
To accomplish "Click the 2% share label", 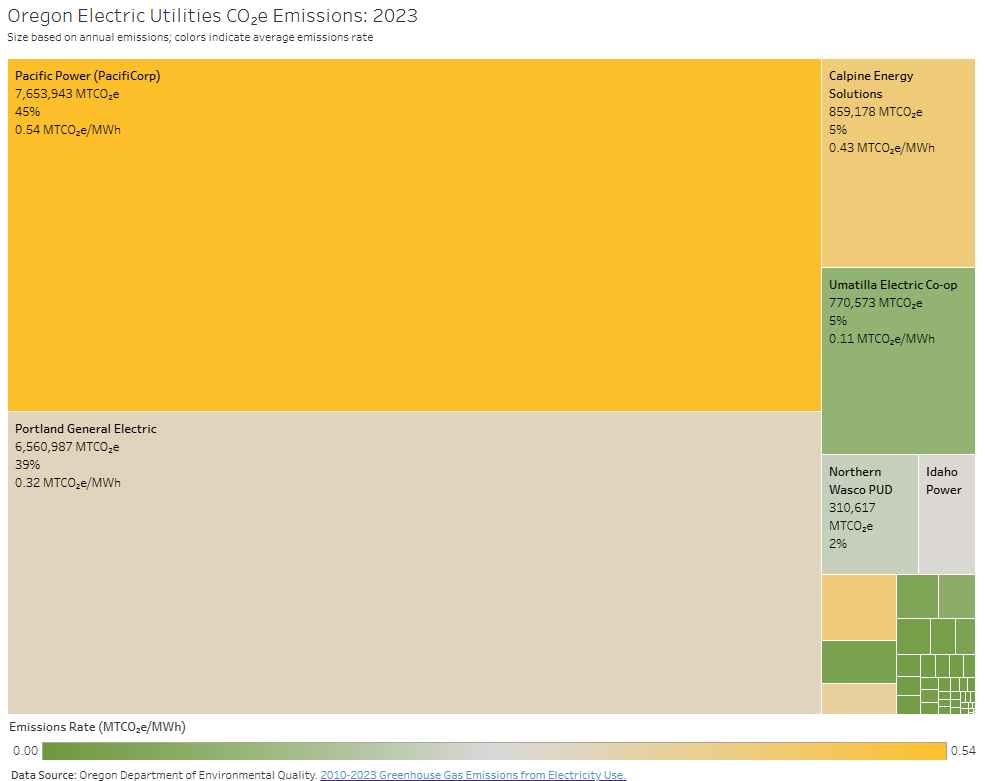I will [837, 544].
